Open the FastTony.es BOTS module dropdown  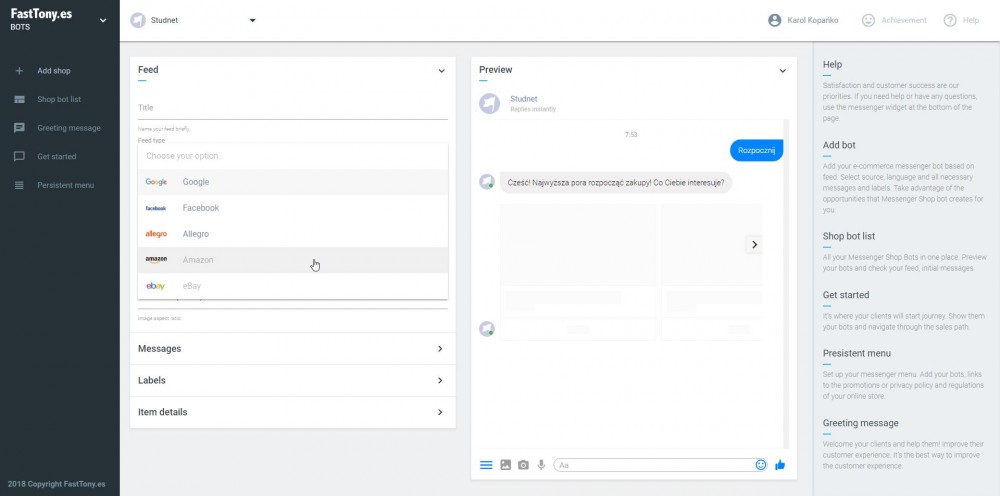pos(103,20)
